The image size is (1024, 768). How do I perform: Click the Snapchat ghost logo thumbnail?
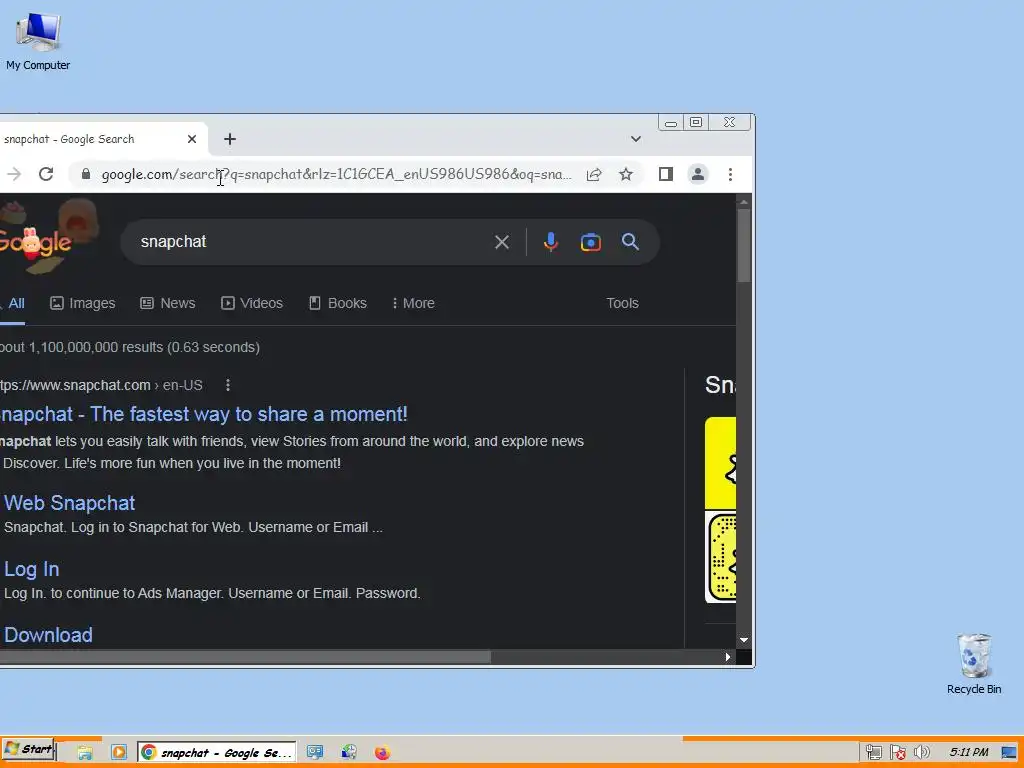point(720,463)
